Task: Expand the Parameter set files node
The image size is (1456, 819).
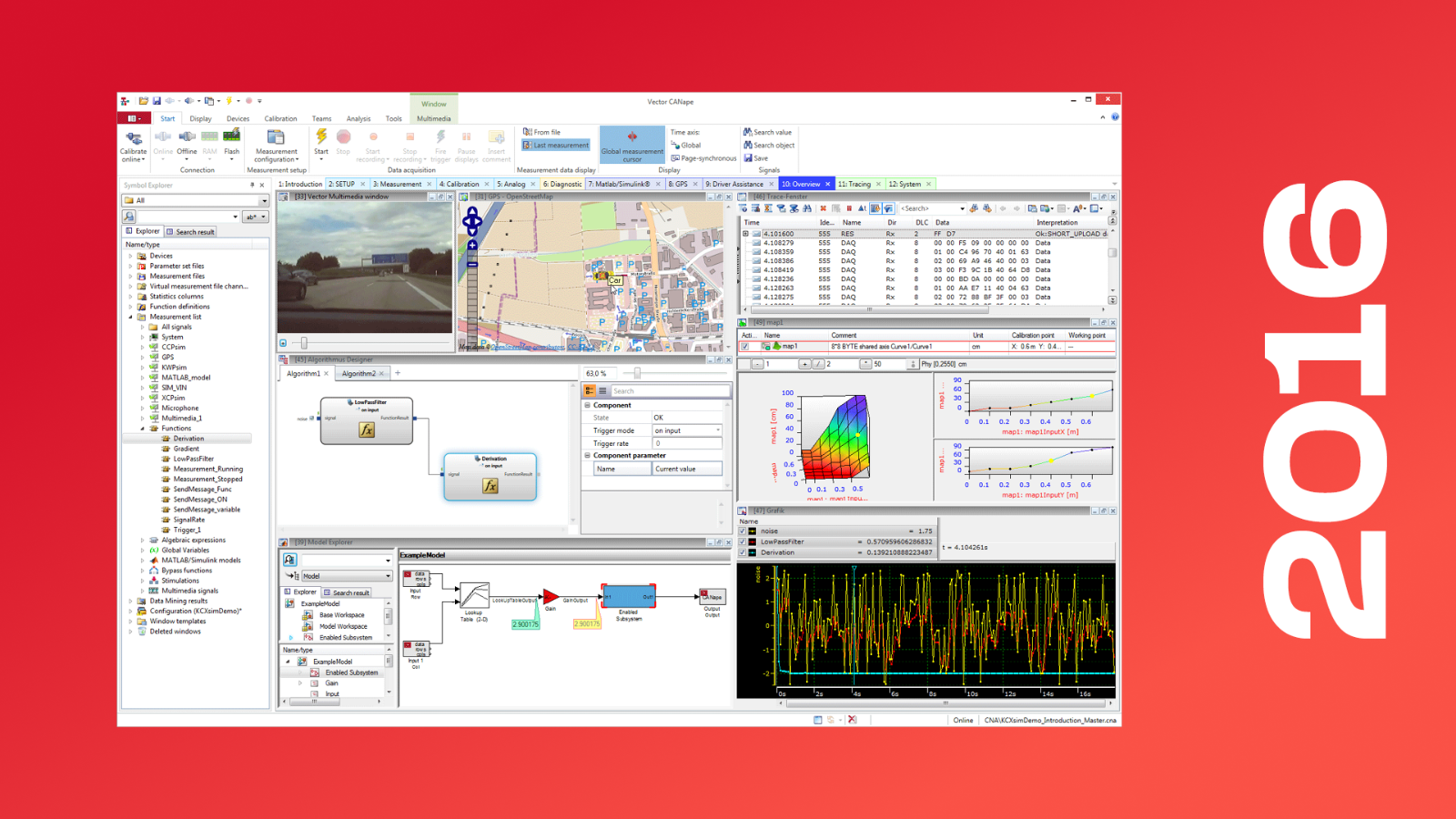Action: tap(130, 266)
